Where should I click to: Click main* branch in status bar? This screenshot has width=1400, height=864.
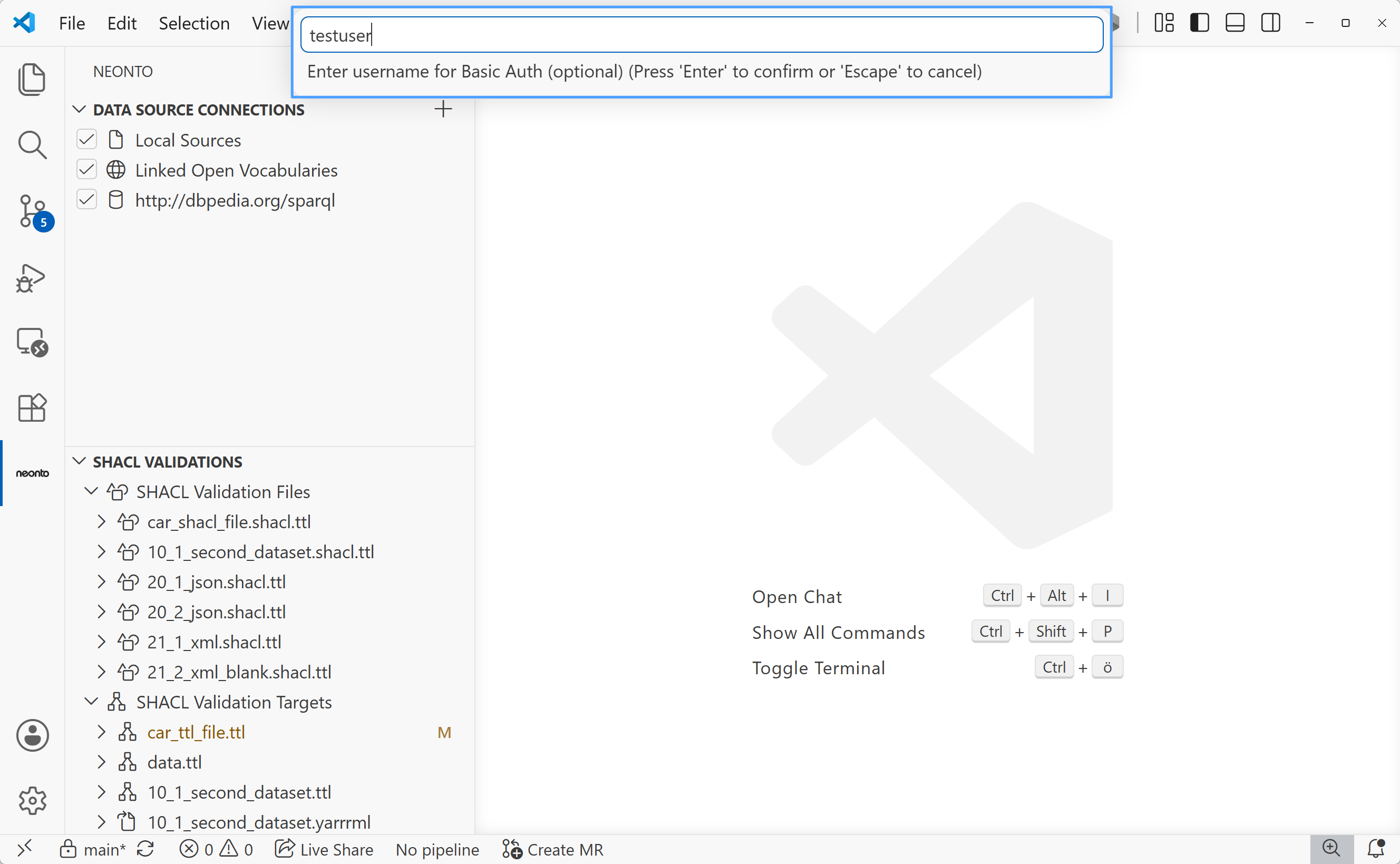(x=93, y=849)
